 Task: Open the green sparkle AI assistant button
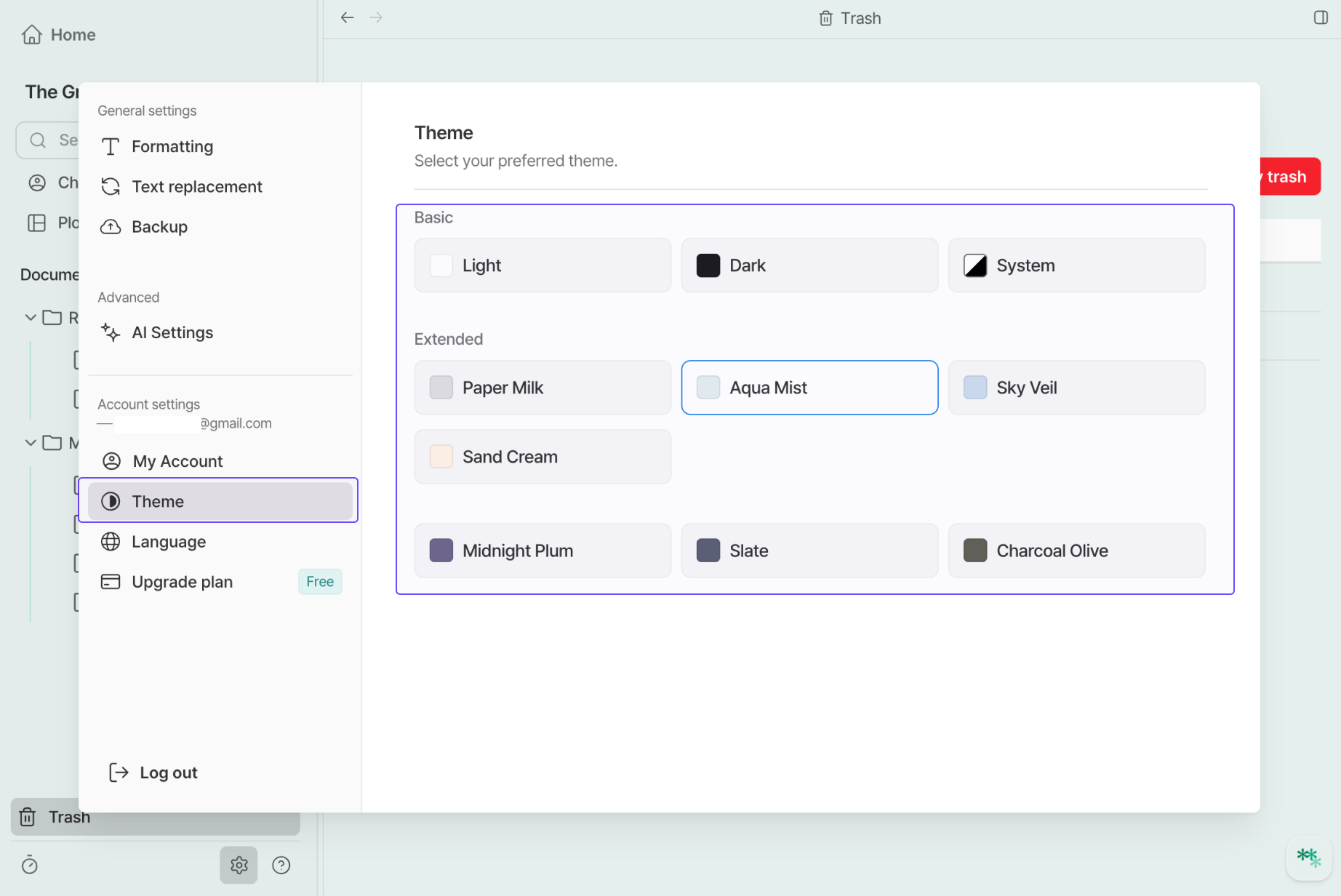coord(1308,858)
